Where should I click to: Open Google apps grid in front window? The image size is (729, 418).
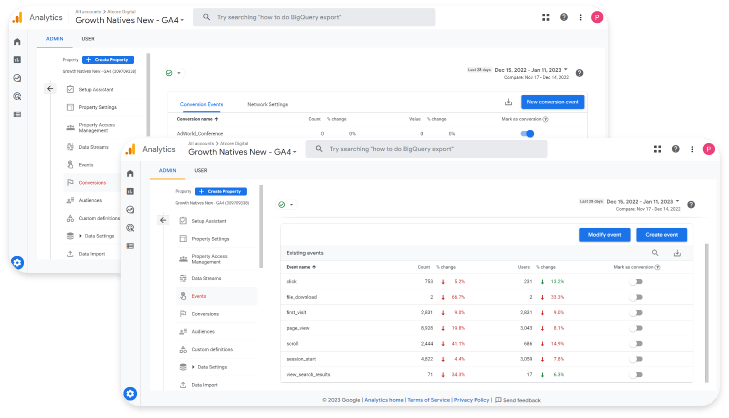click(657, 149)
